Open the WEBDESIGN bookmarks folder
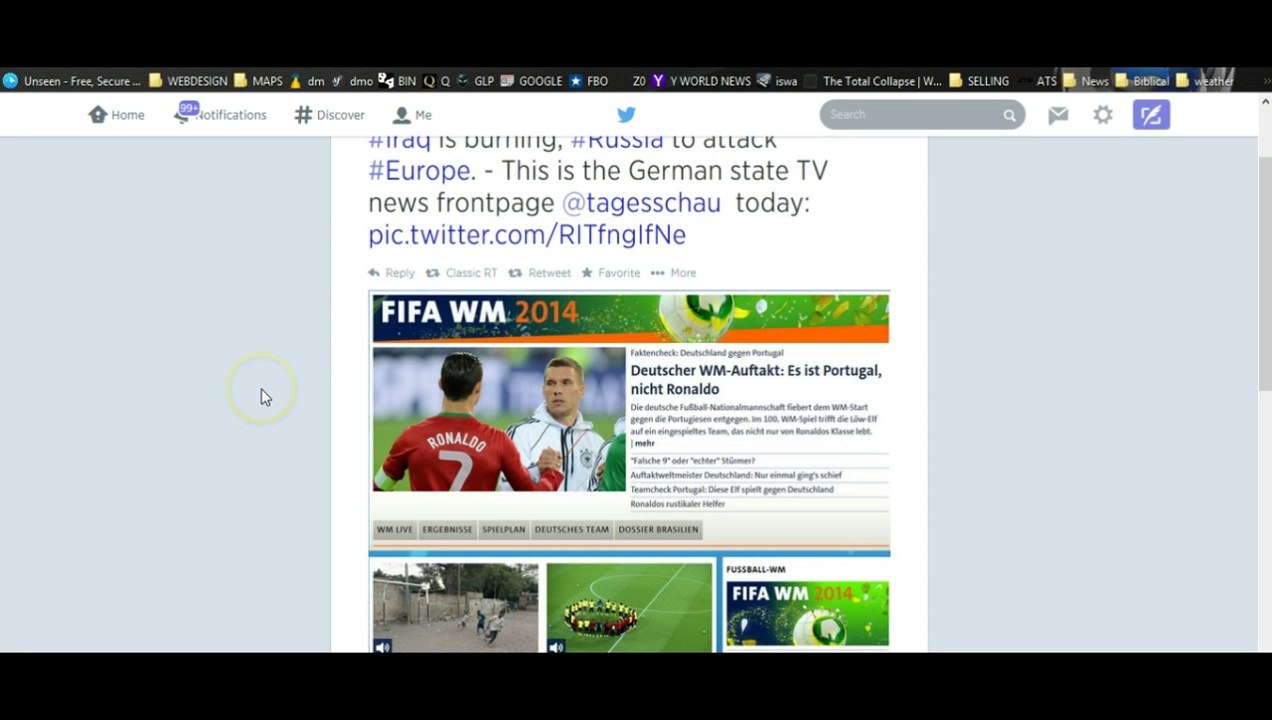The height and width of the screenshot is (720, 1272). pos(188,81)
